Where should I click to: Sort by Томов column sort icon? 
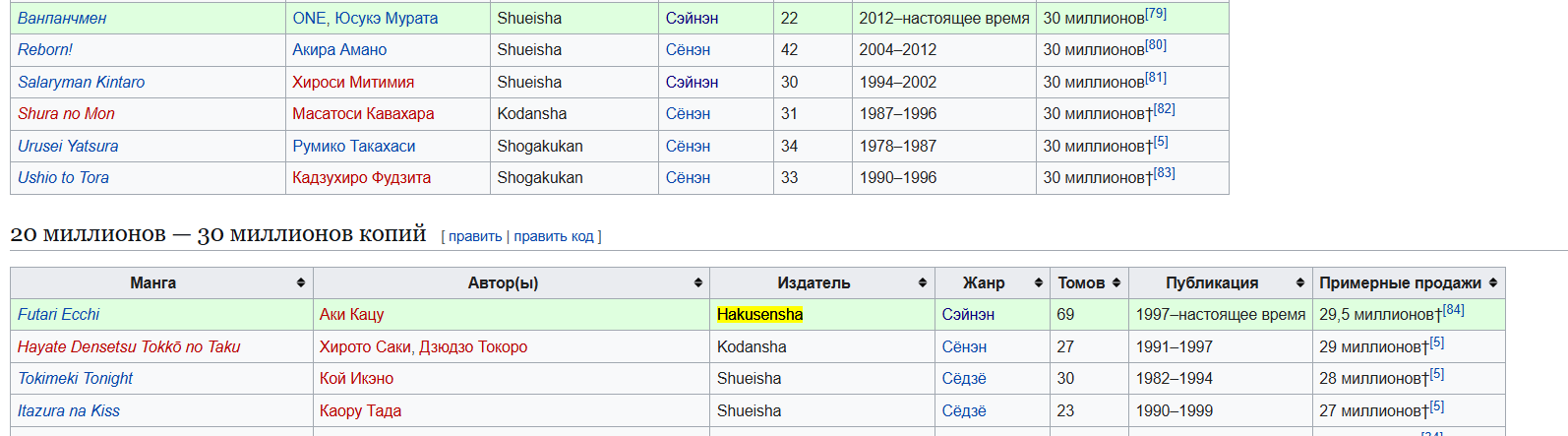1116,283
